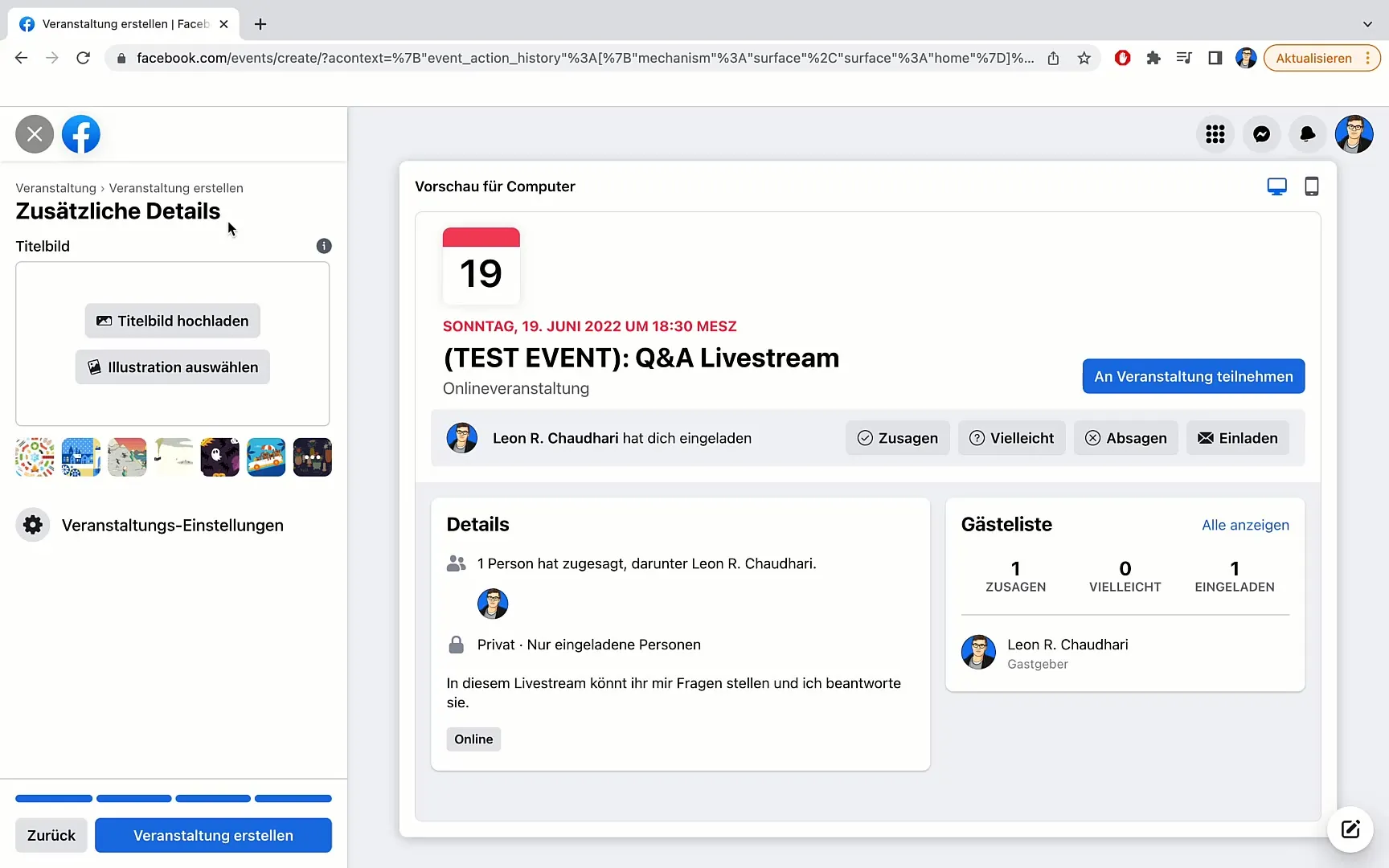Click the calendar date 19 icon
Viewport: 1389px width, 868px height.
coord(481,266)
